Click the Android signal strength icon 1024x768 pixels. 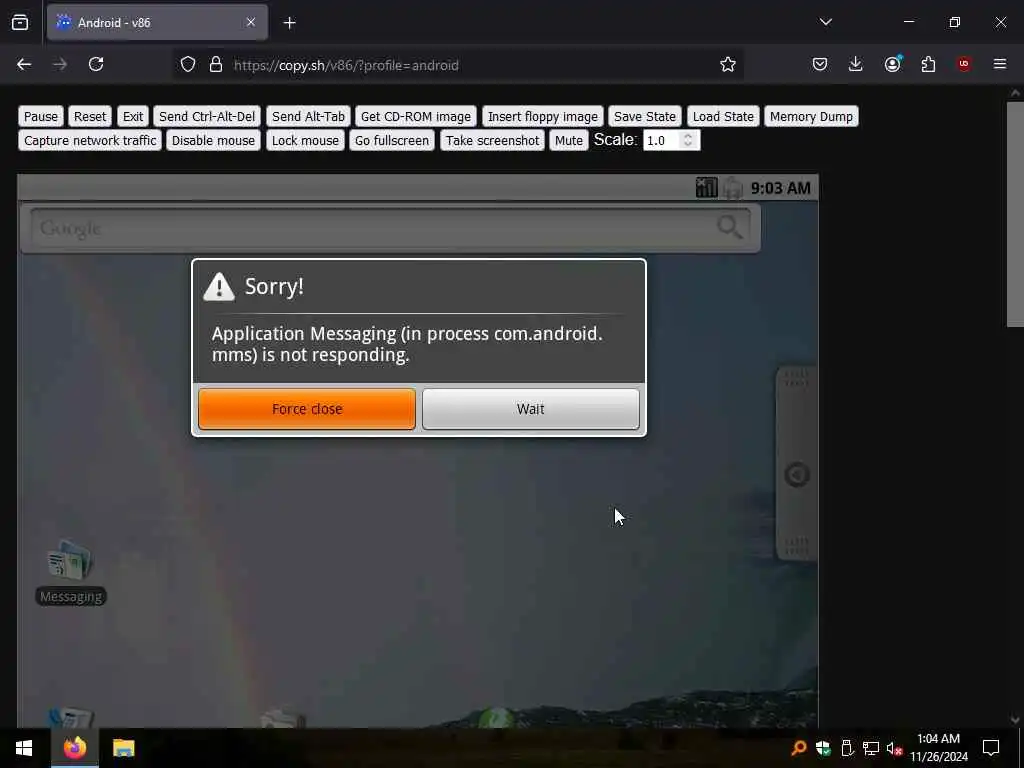pos(707,187)
